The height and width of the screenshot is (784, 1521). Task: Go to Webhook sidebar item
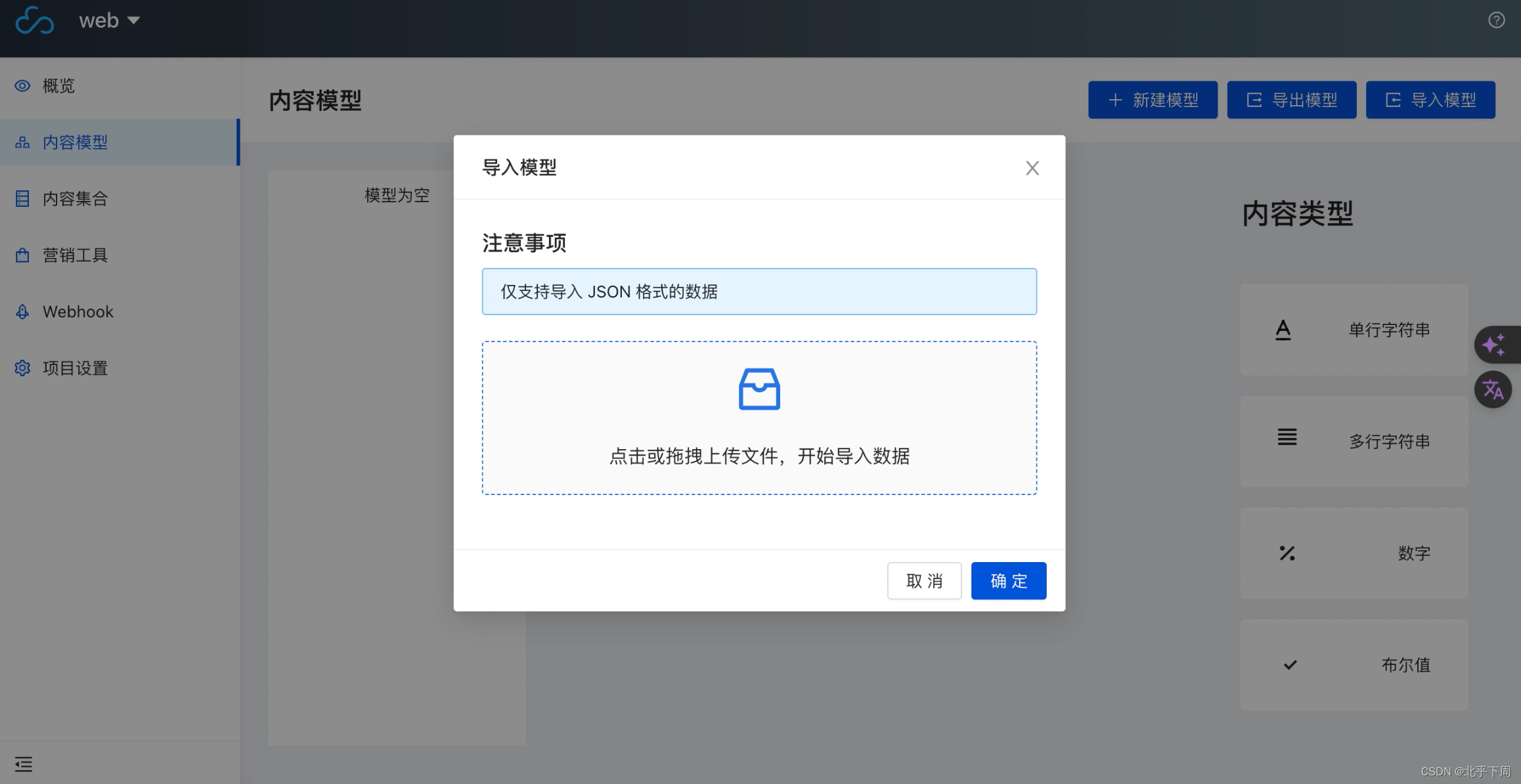pyautogui.click(x=77, y=312)
